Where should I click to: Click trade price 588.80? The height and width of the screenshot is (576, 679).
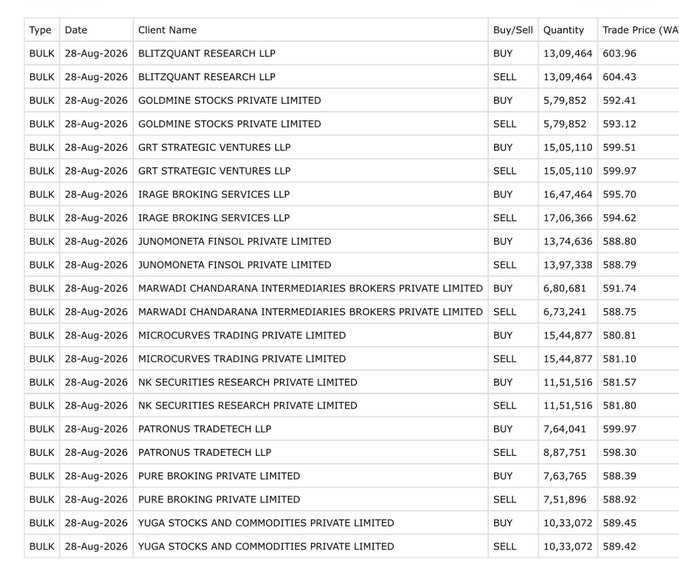click(x=620, y=241)
